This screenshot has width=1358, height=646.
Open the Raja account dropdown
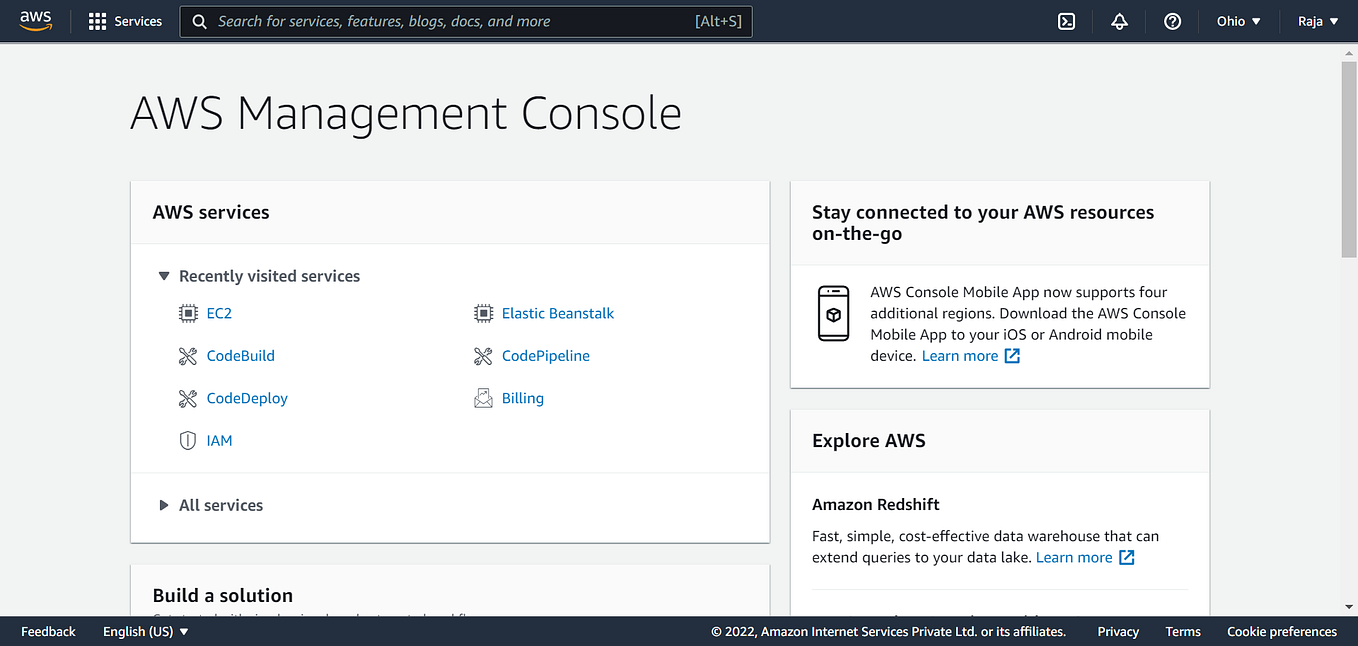(1317, 21)
